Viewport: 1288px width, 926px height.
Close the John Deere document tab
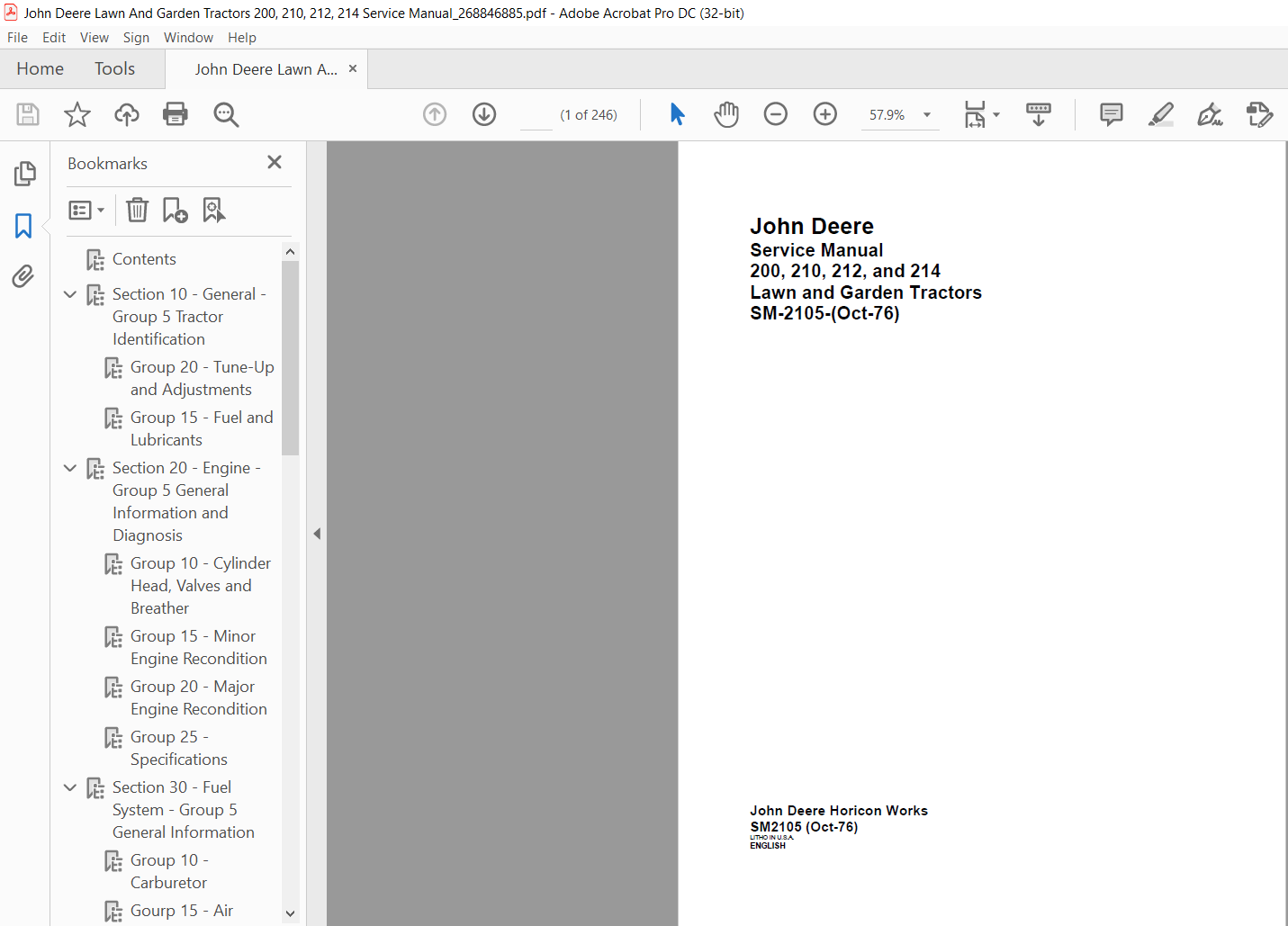pyautogui.click(x=353, y=68)
